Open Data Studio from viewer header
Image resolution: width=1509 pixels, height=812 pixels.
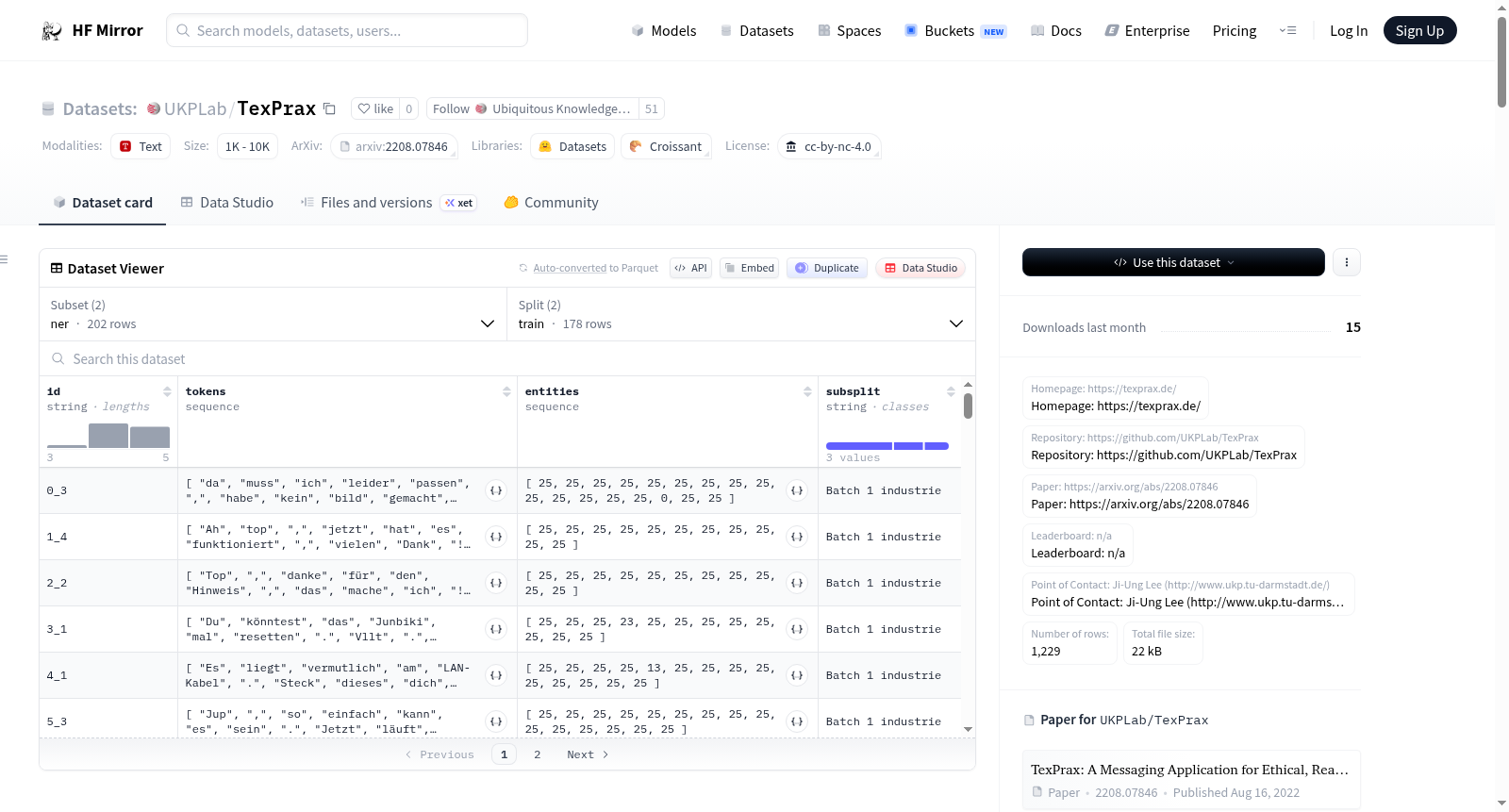[920, 268]
